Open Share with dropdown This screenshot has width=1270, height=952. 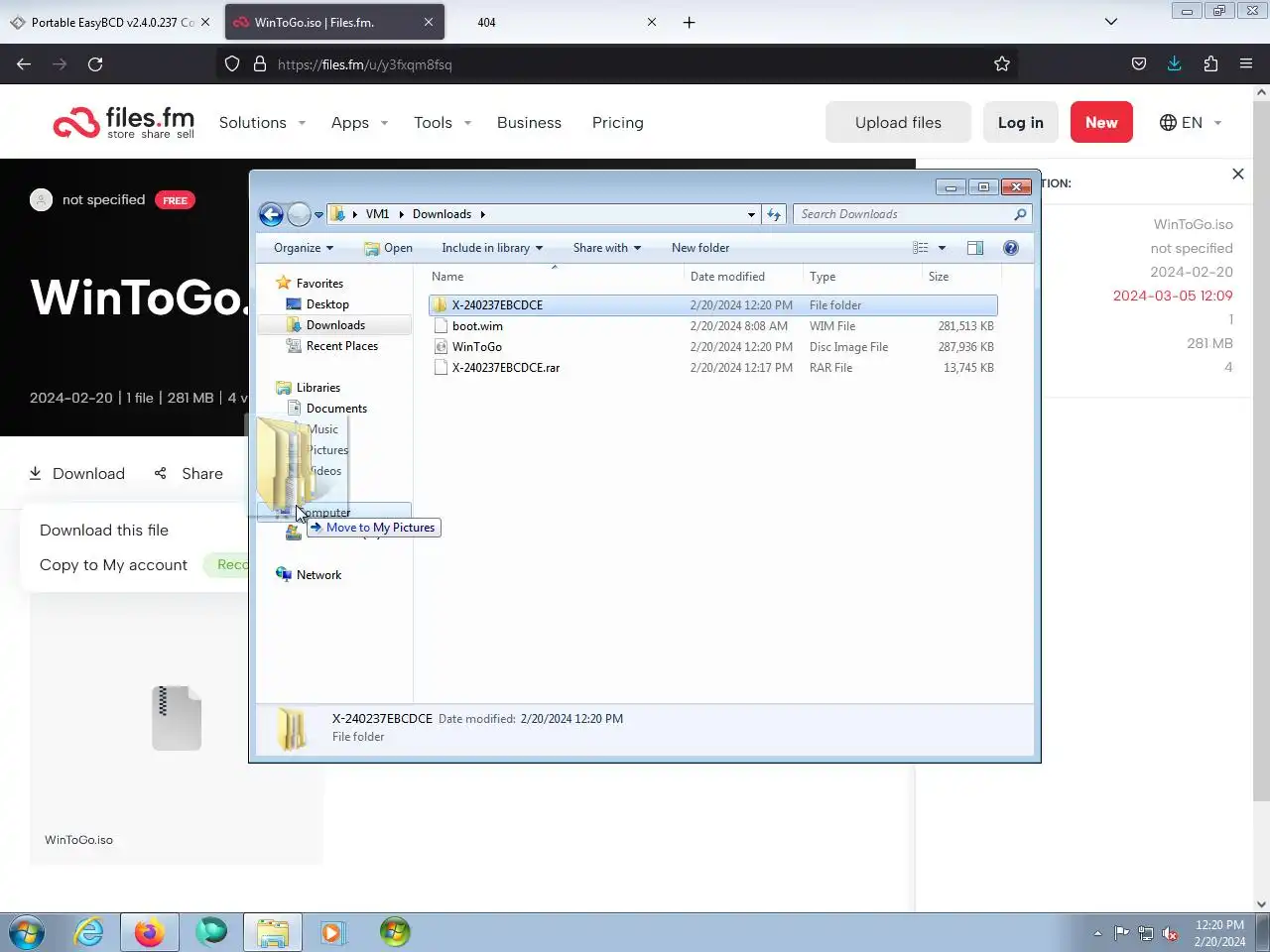[x=607, y=248]
